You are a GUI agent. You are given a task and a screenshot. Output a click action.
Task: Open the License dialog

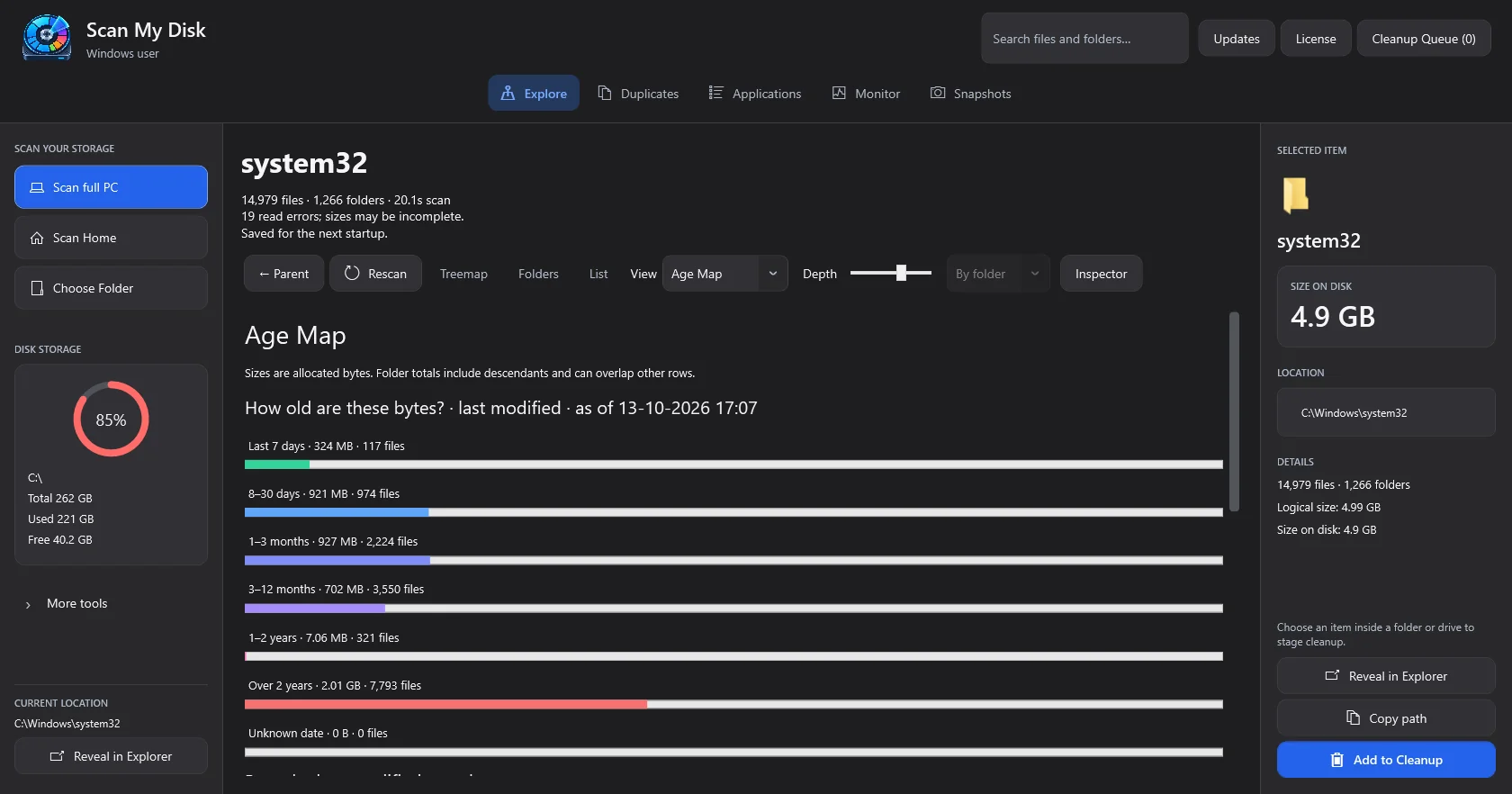pos(1316,39)
